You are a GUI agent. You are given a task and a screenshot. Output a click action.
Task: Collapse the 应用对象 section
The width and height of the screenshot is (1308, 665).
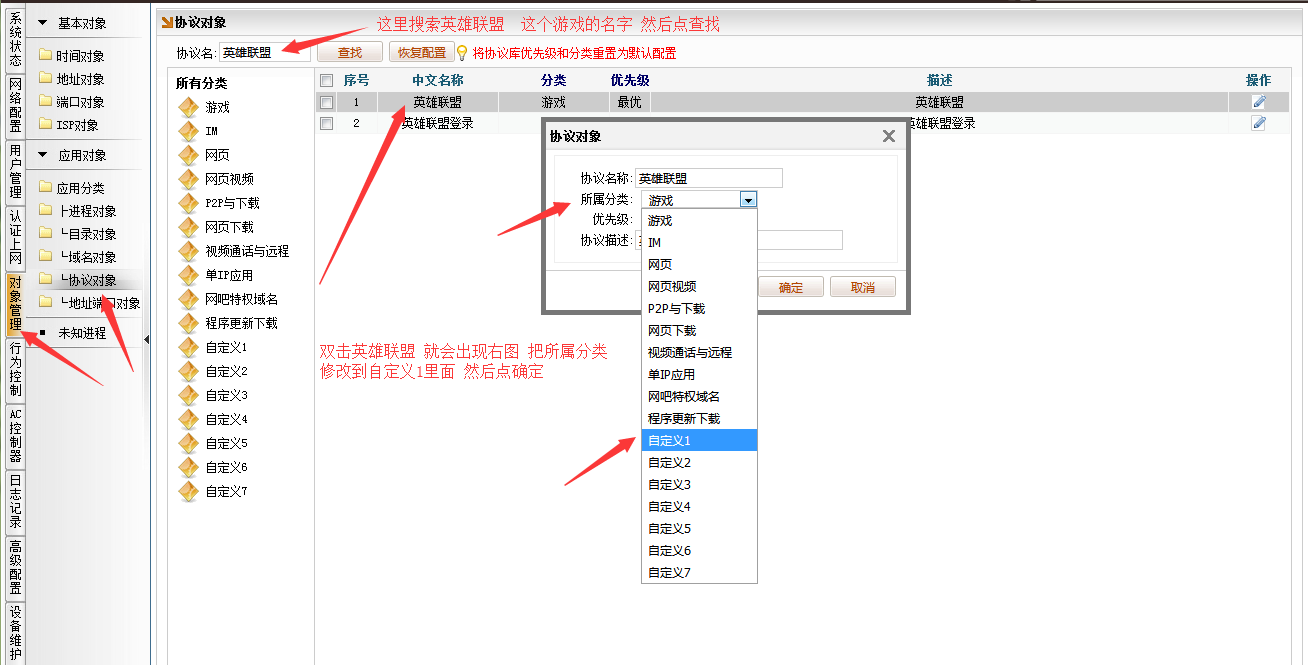pyautogui.click(x=43, y=155)
